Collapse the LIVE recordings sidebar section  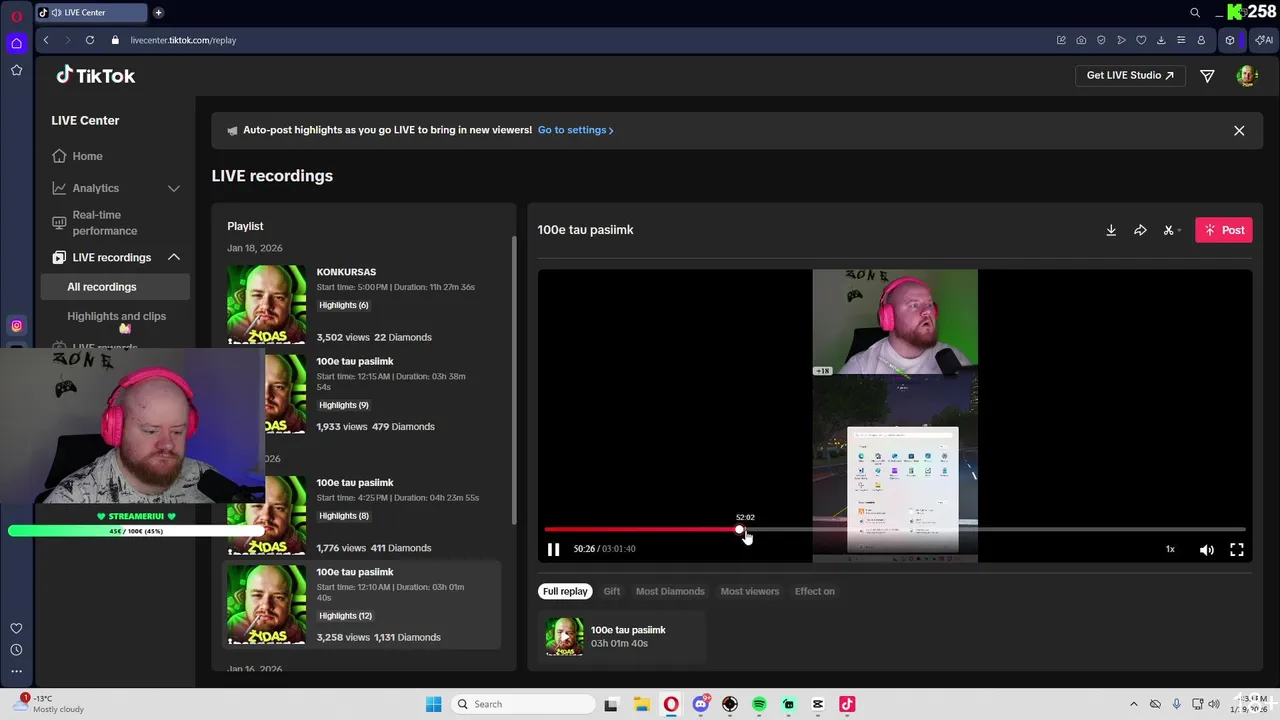pyautogui.click(x=173, y=257)
